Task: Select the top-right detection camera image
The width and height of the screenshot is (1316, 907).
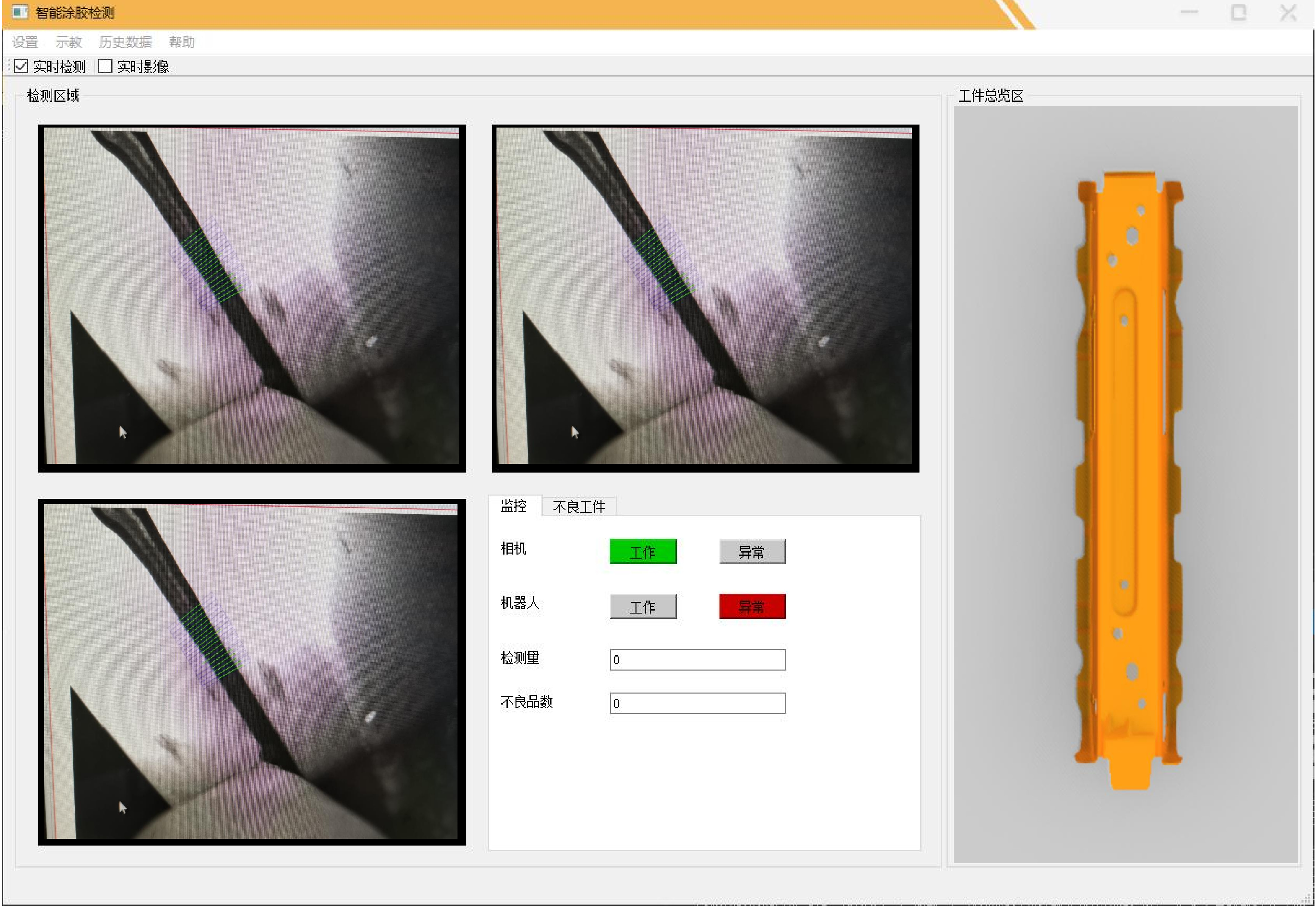Action: tap(705, 298)
